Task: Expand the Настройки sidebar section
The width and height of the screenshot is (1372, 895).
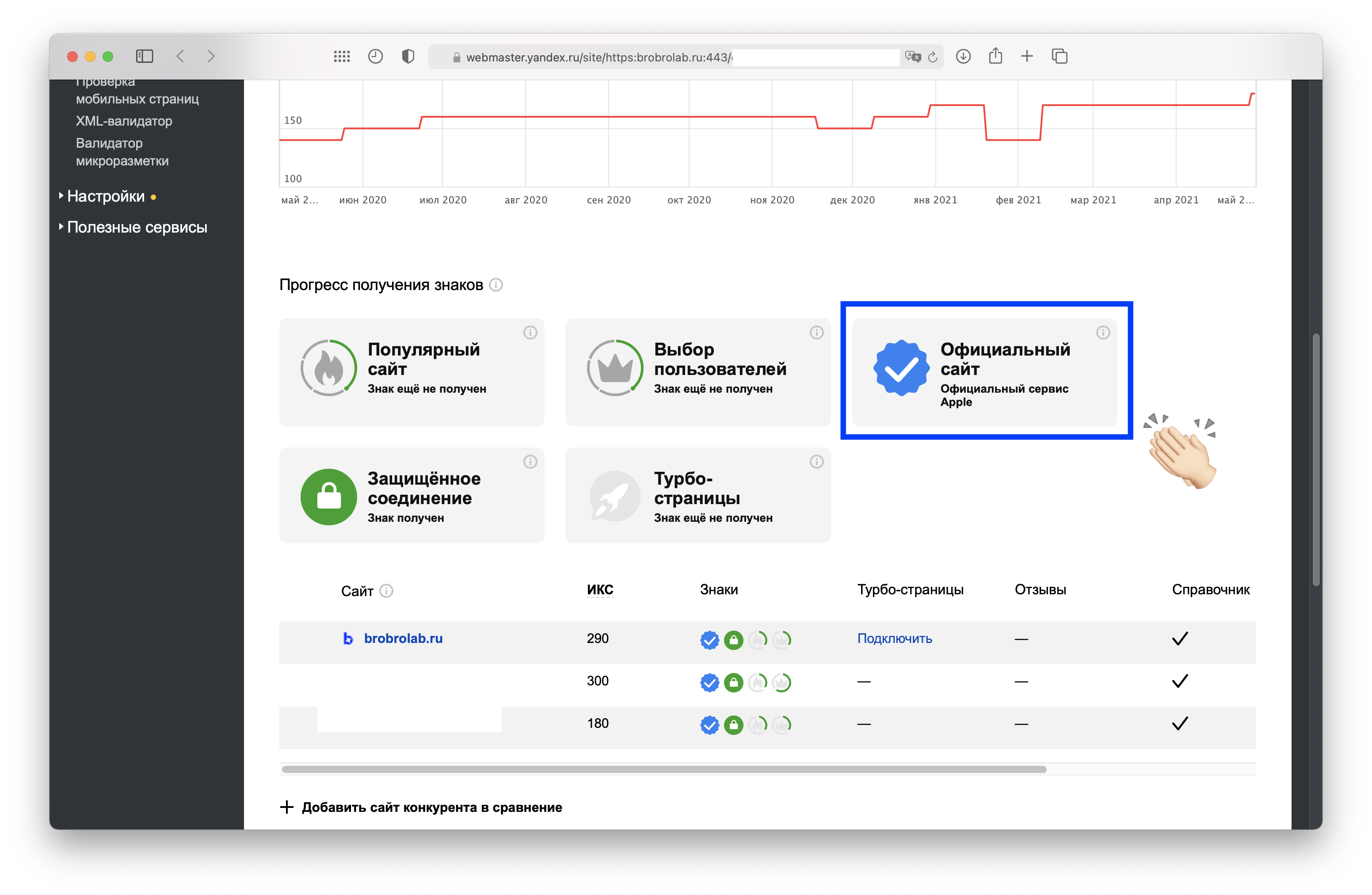Action: (106, 197)
